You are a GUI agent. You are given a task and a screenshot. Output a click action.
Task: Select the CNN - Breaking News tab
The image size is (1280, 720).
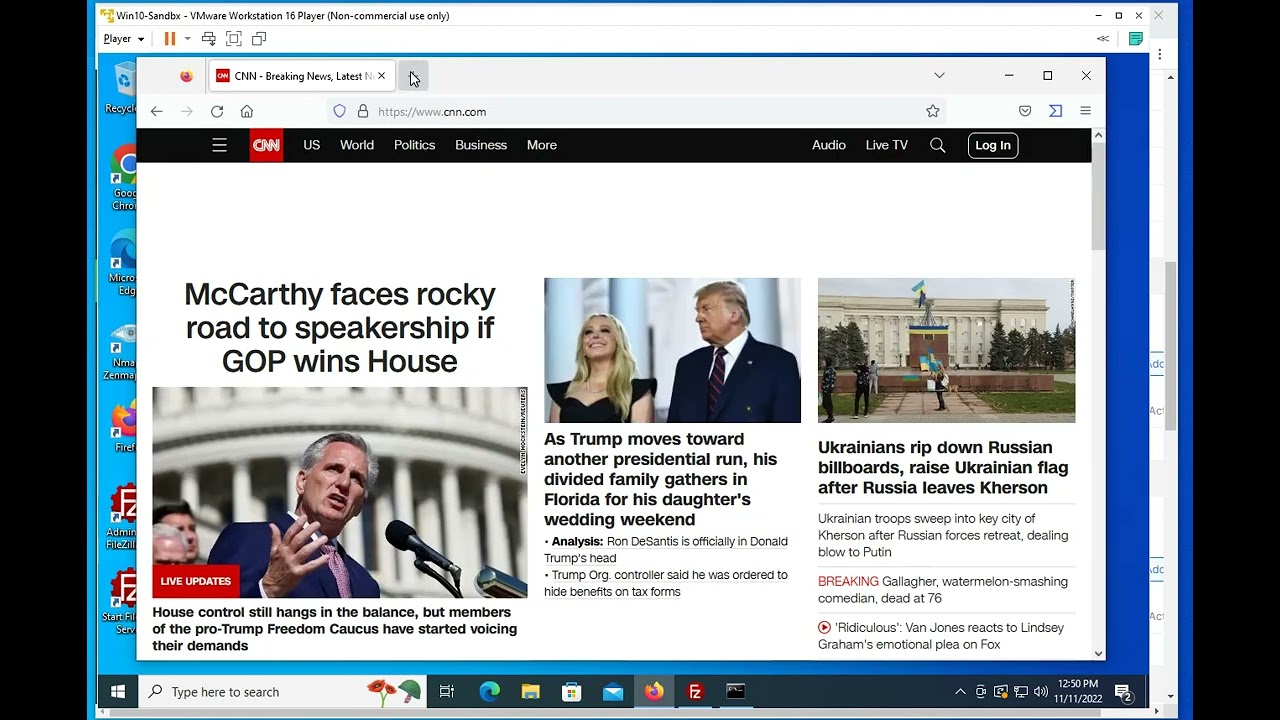(x=300, y=76)
